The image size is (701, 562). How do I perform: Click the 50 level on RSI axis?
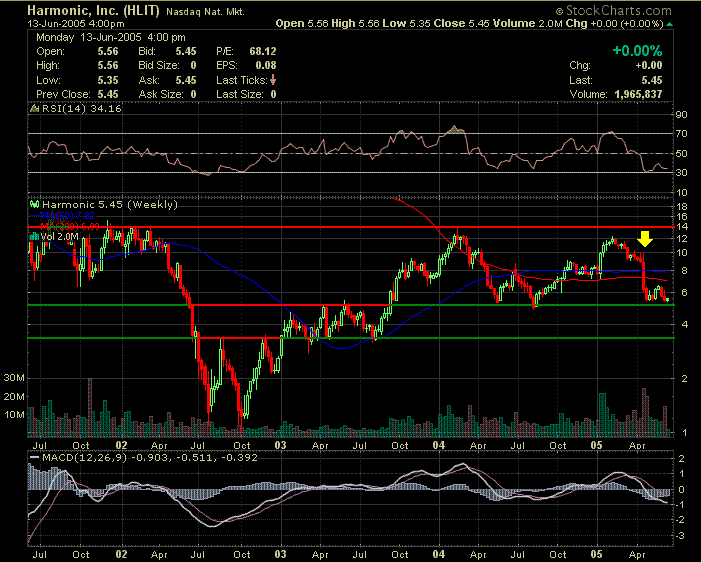pos(681,153)
